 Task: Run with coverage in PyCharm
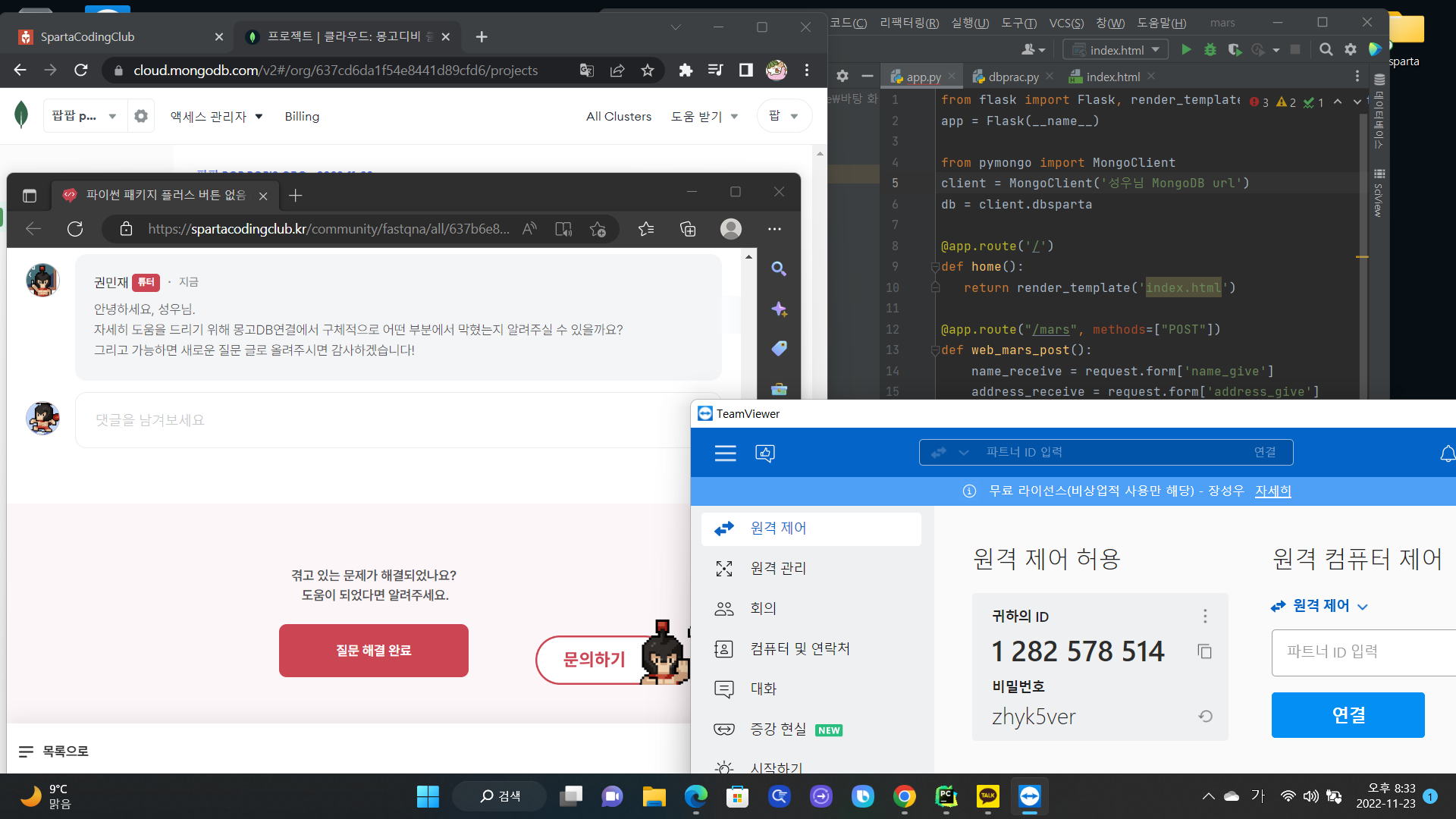click(x=1235, y=50)
